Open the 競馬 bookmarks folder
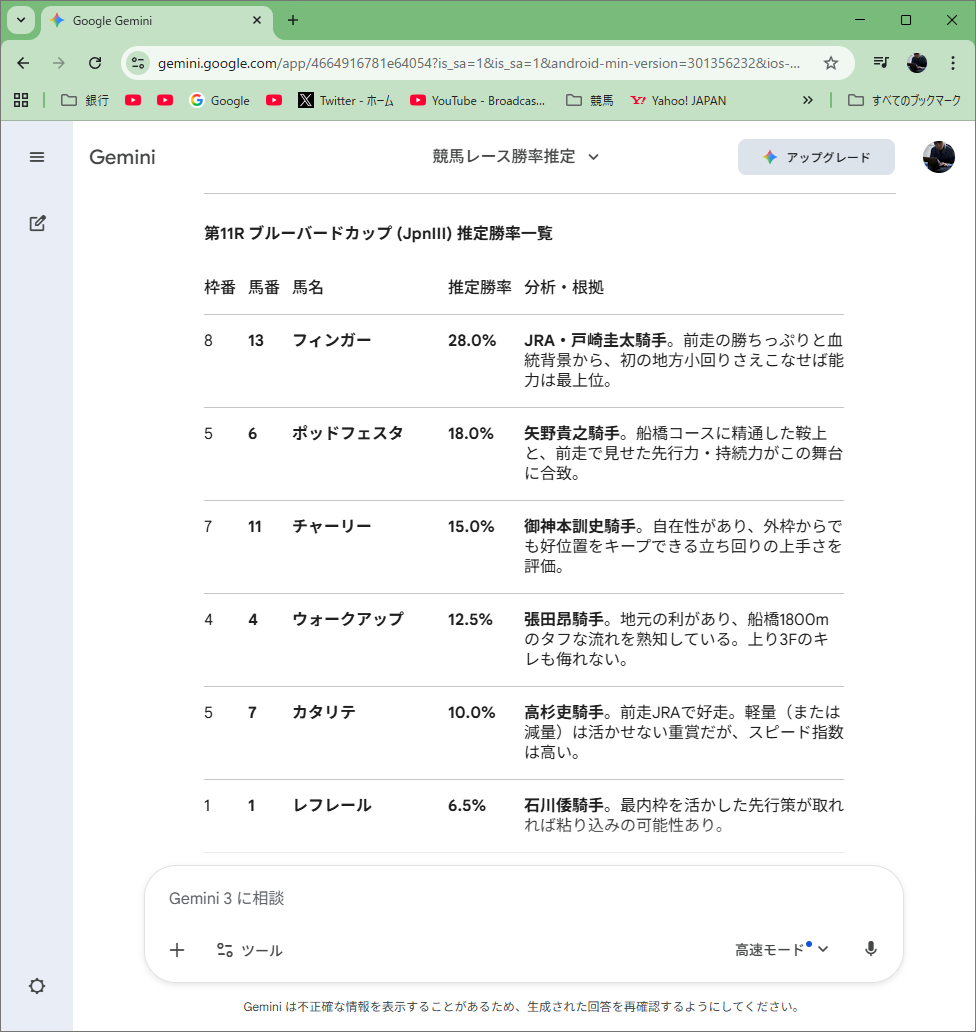Screen dimensions: 976x1032 coord(590,100)
